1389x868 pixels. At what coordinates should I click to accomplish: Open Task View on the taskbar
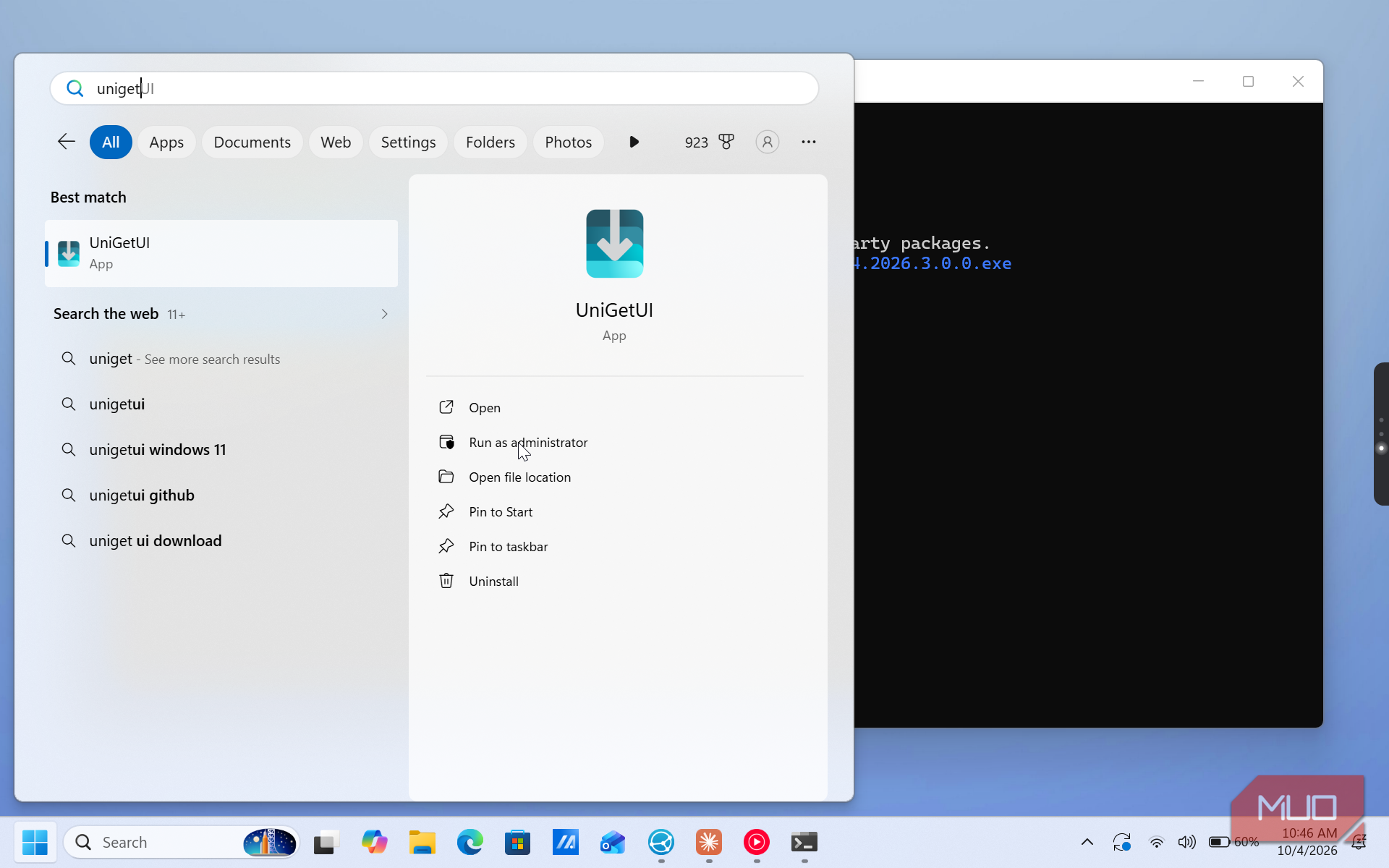coord(327,842)
